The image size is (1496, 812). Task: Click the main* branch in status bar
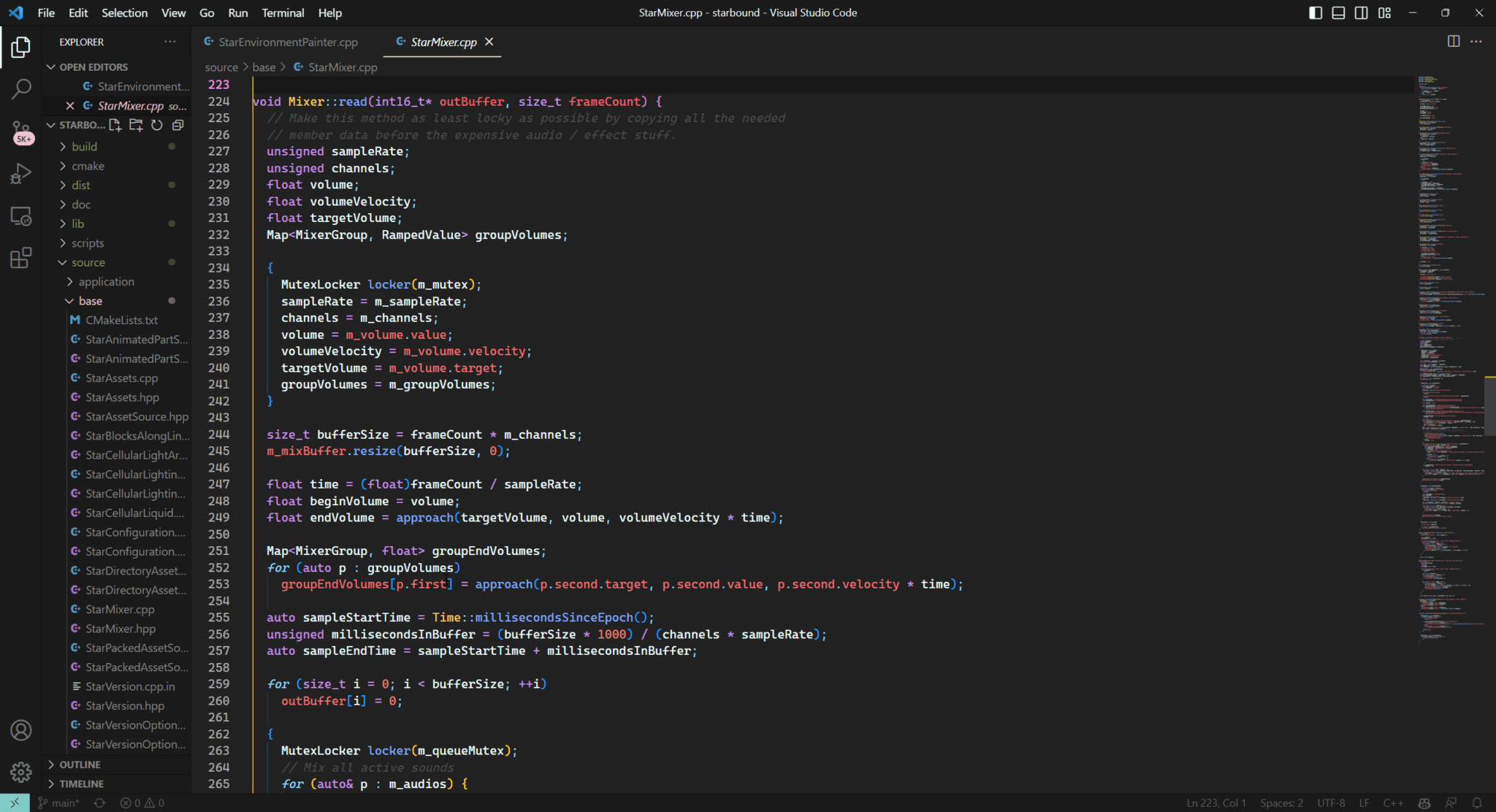click(58, 803)
